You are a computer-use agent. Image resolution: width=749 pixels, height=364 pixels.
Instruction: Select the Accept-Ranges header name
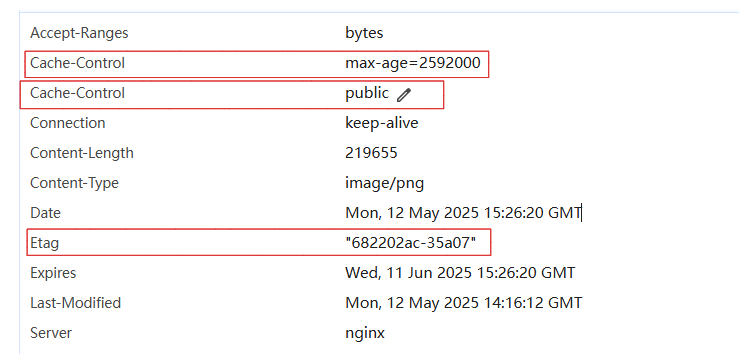pos(79,33)
